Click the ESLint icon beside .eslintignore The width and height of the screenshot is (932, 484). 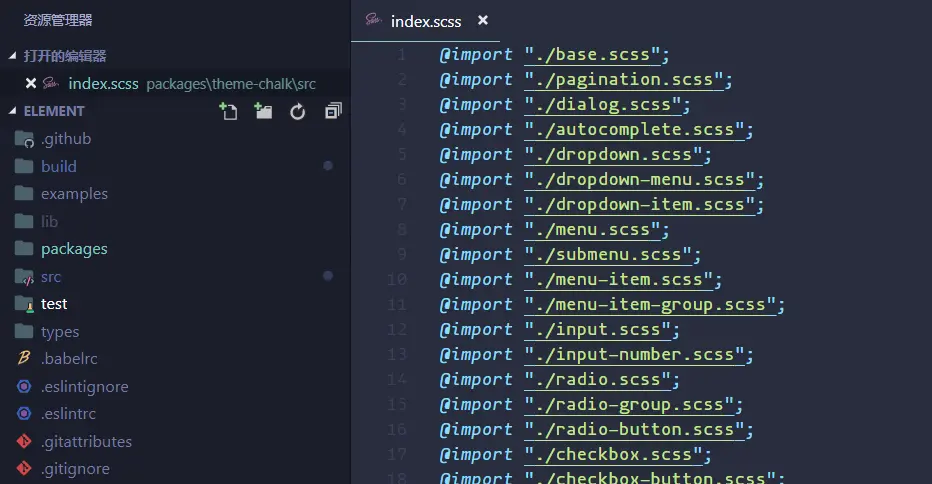[24, 386]
